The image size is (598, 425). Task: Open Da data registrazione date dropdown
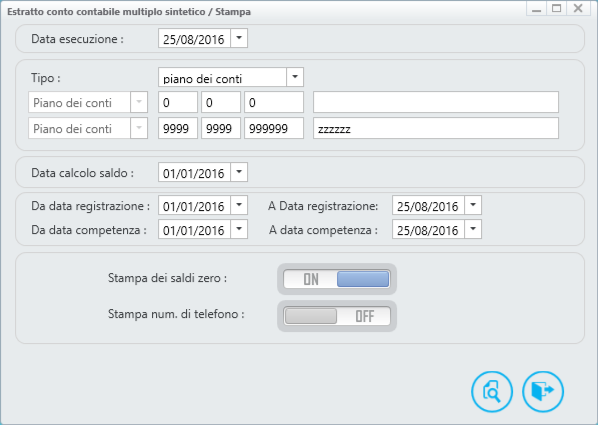pos(239,205)
